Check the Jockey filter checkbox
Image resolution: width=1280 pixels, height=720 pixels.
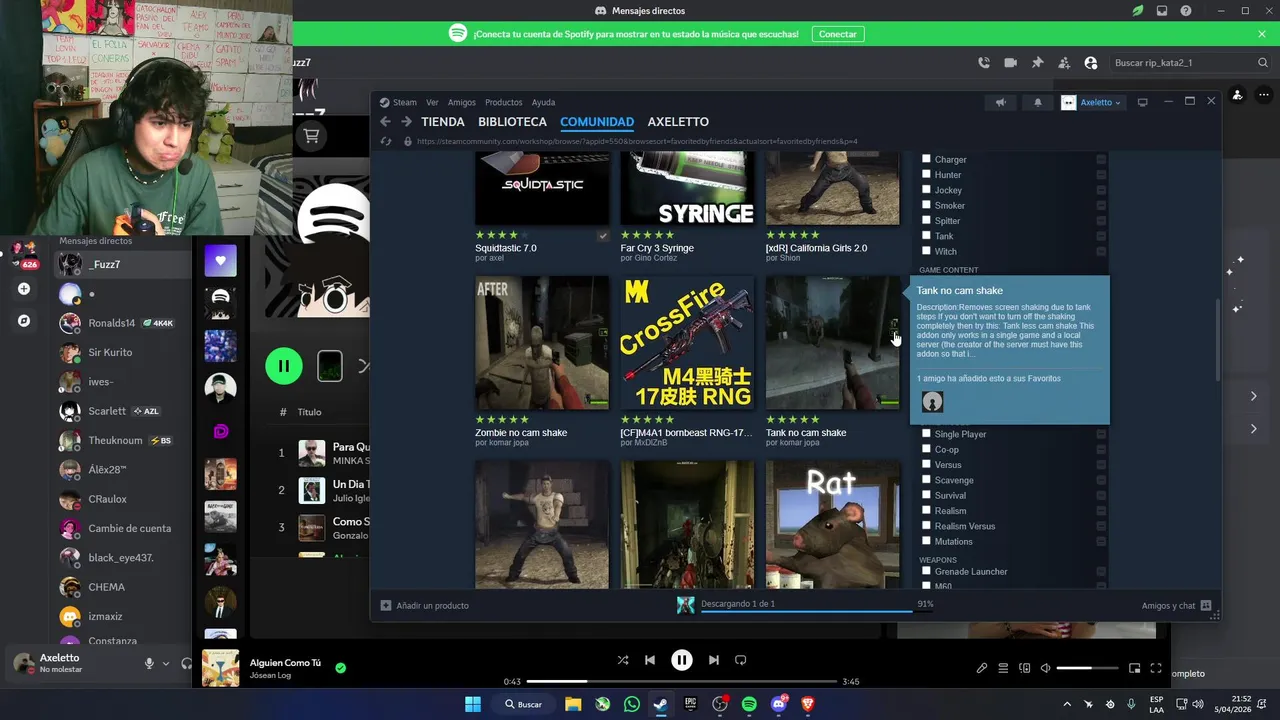[x=926, y=189]
